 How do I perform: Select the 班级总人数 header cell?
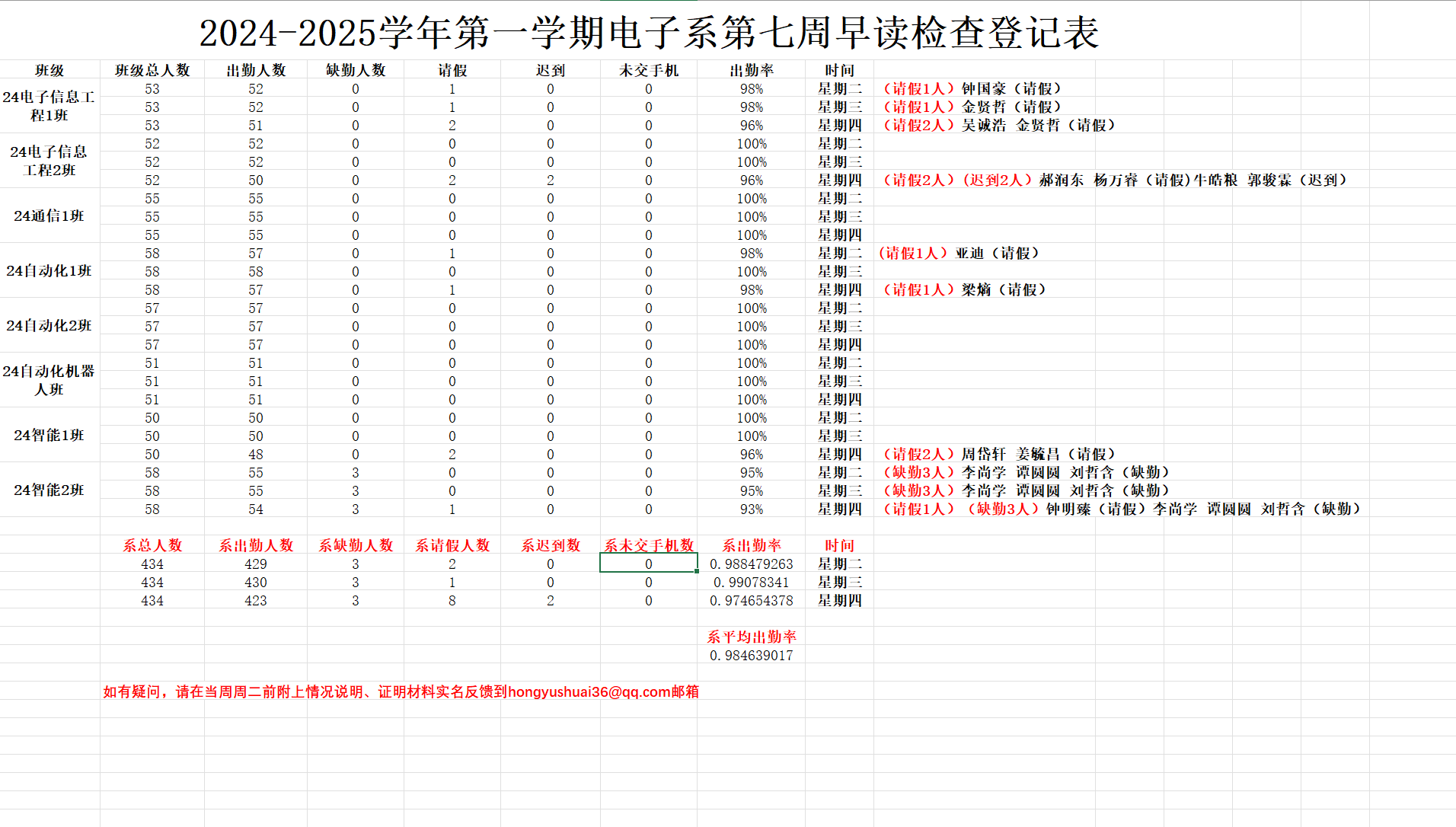tap(152, 70)
